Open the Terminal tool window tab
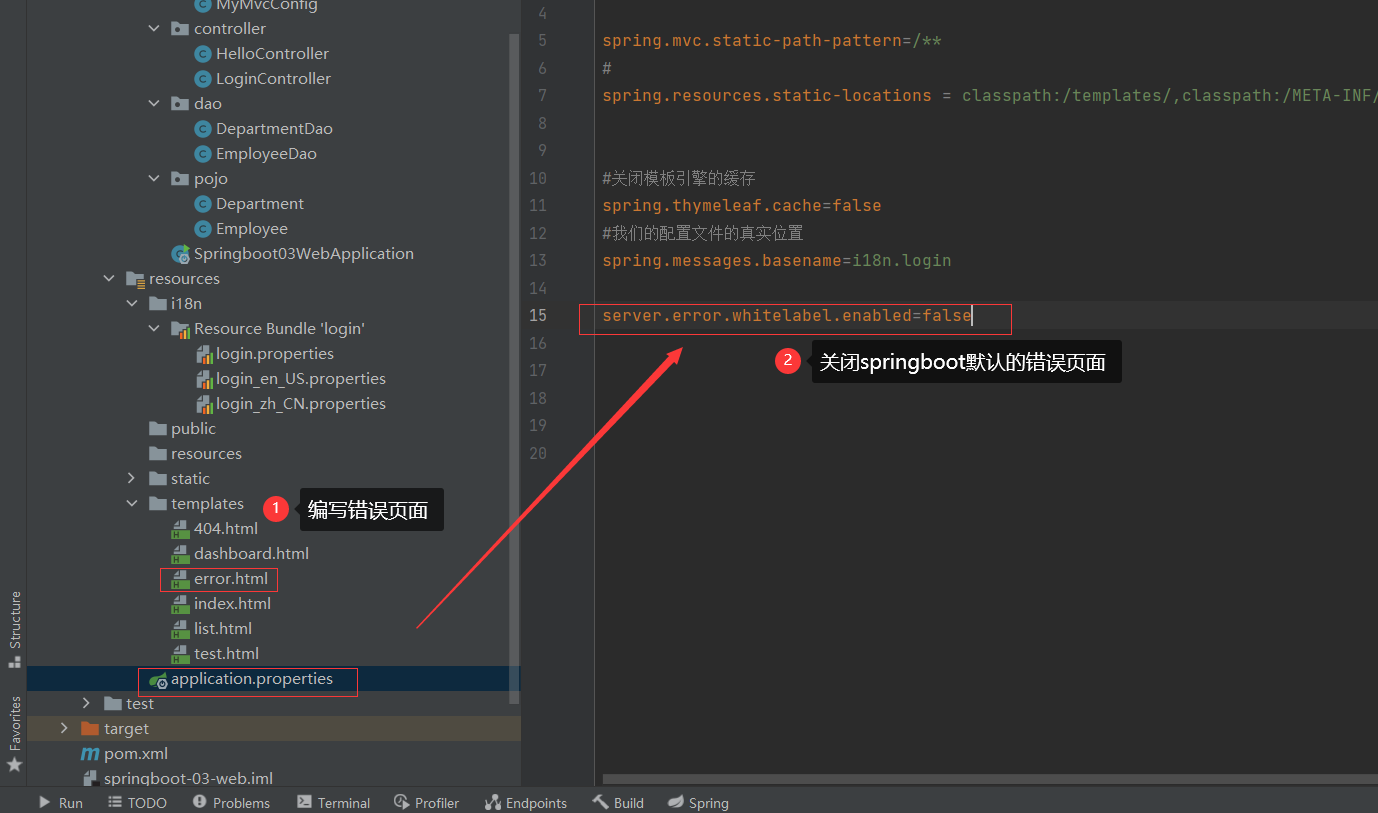 pos(333,803)
